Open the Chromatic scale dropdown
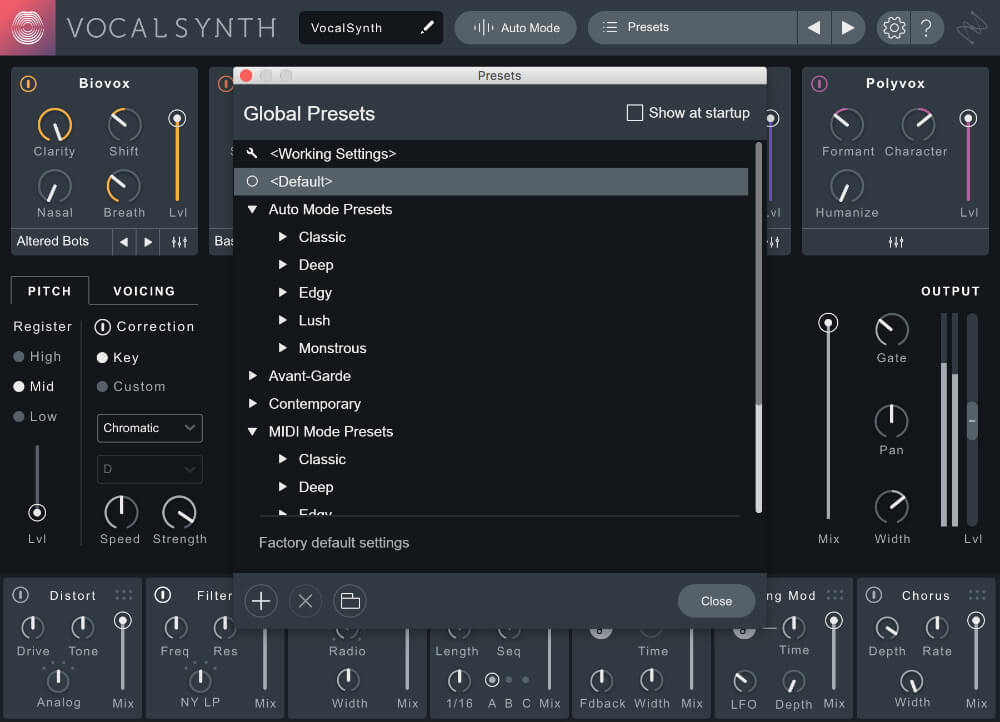1000x722 pixels. point(149,428)
